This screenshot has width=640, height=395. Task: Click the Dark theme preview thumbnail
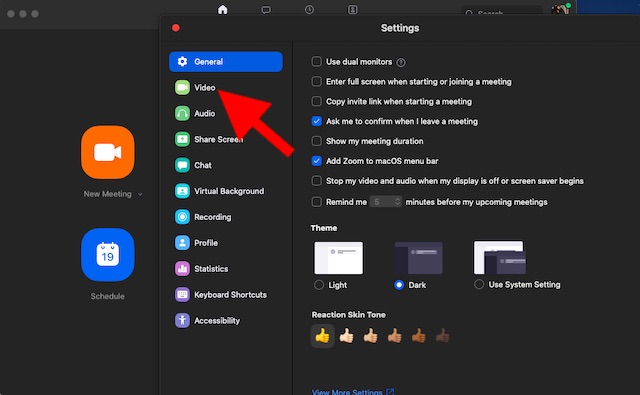click(418, 258)
